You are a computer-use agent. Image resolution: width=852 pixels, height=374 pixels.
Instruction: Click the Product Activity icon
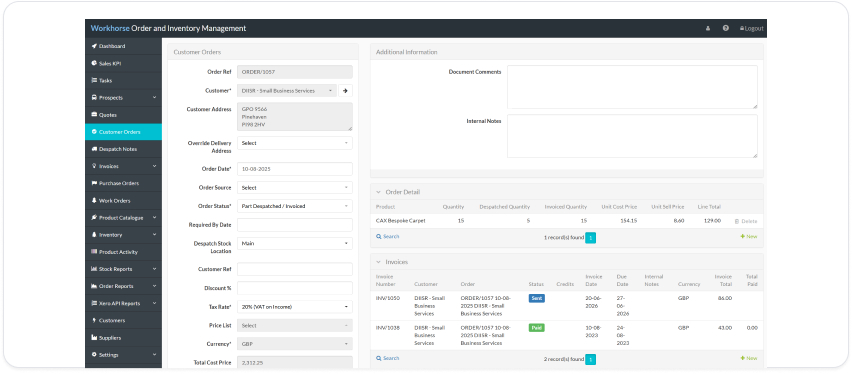pos(94,252)
